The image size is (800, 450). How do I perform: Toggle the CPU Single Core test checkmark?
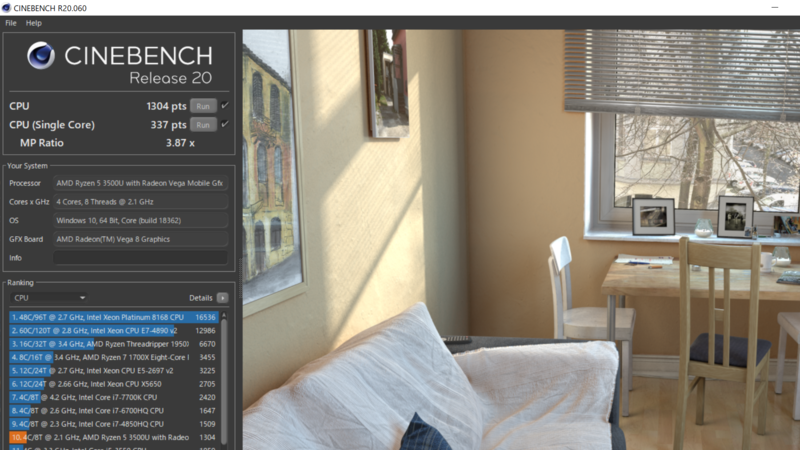[x=225, y=124]
